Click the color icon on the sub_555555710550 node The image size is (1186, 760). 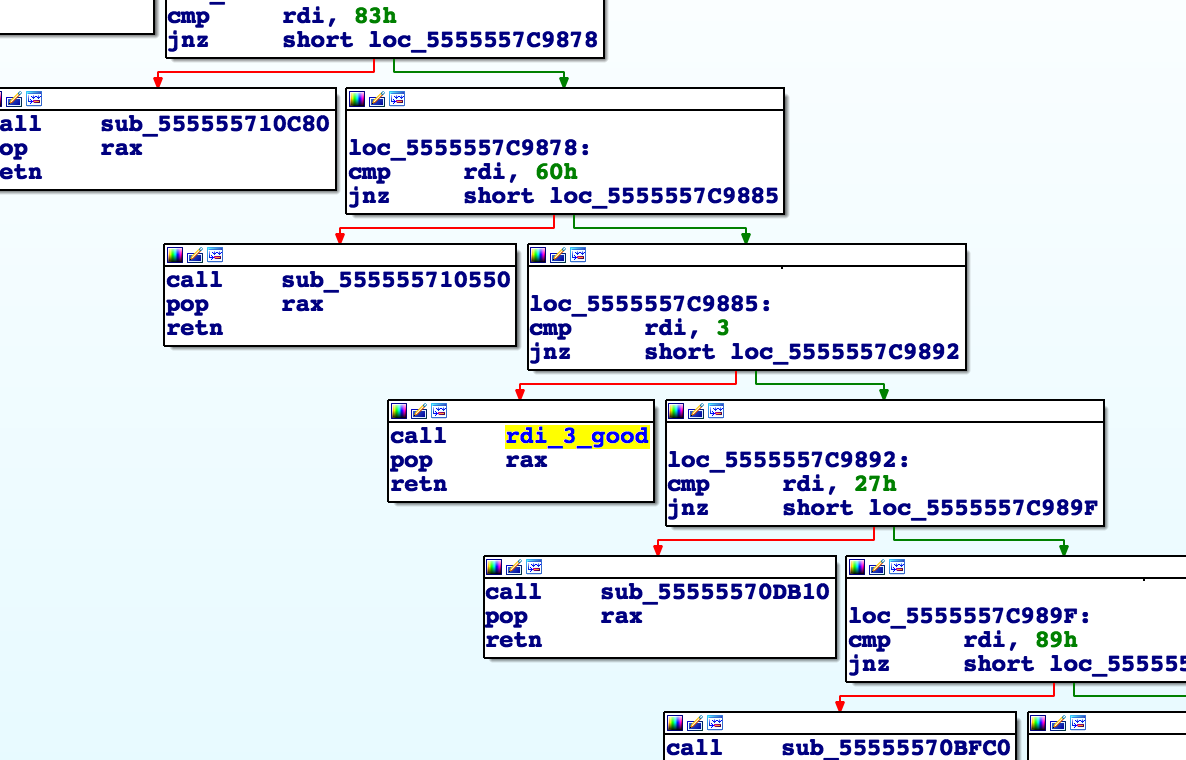point(175,255)
